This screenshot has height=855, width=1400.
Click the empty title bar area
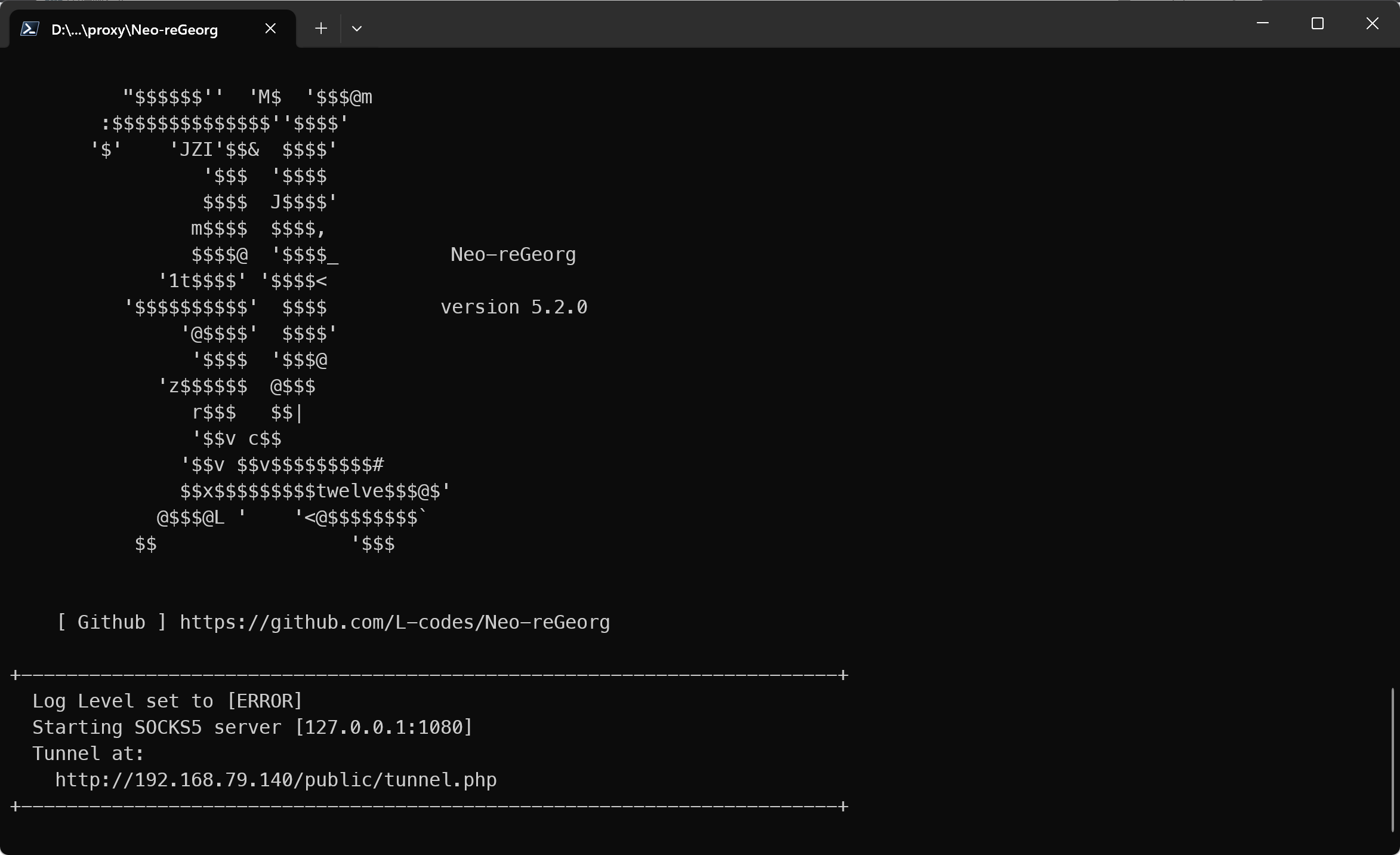[776, 25]
